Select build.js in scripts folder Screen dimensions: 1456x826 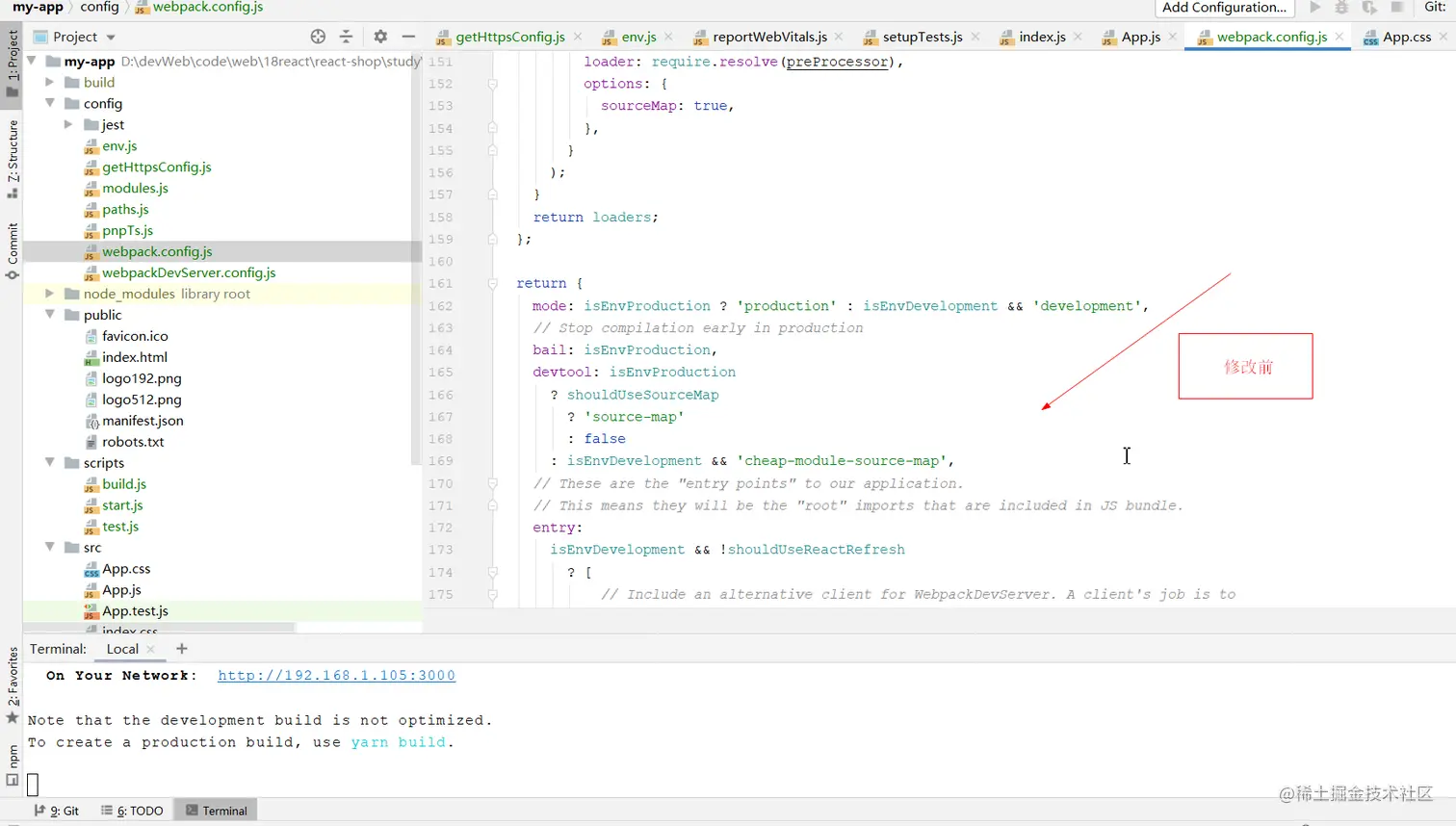pos(124,484)
